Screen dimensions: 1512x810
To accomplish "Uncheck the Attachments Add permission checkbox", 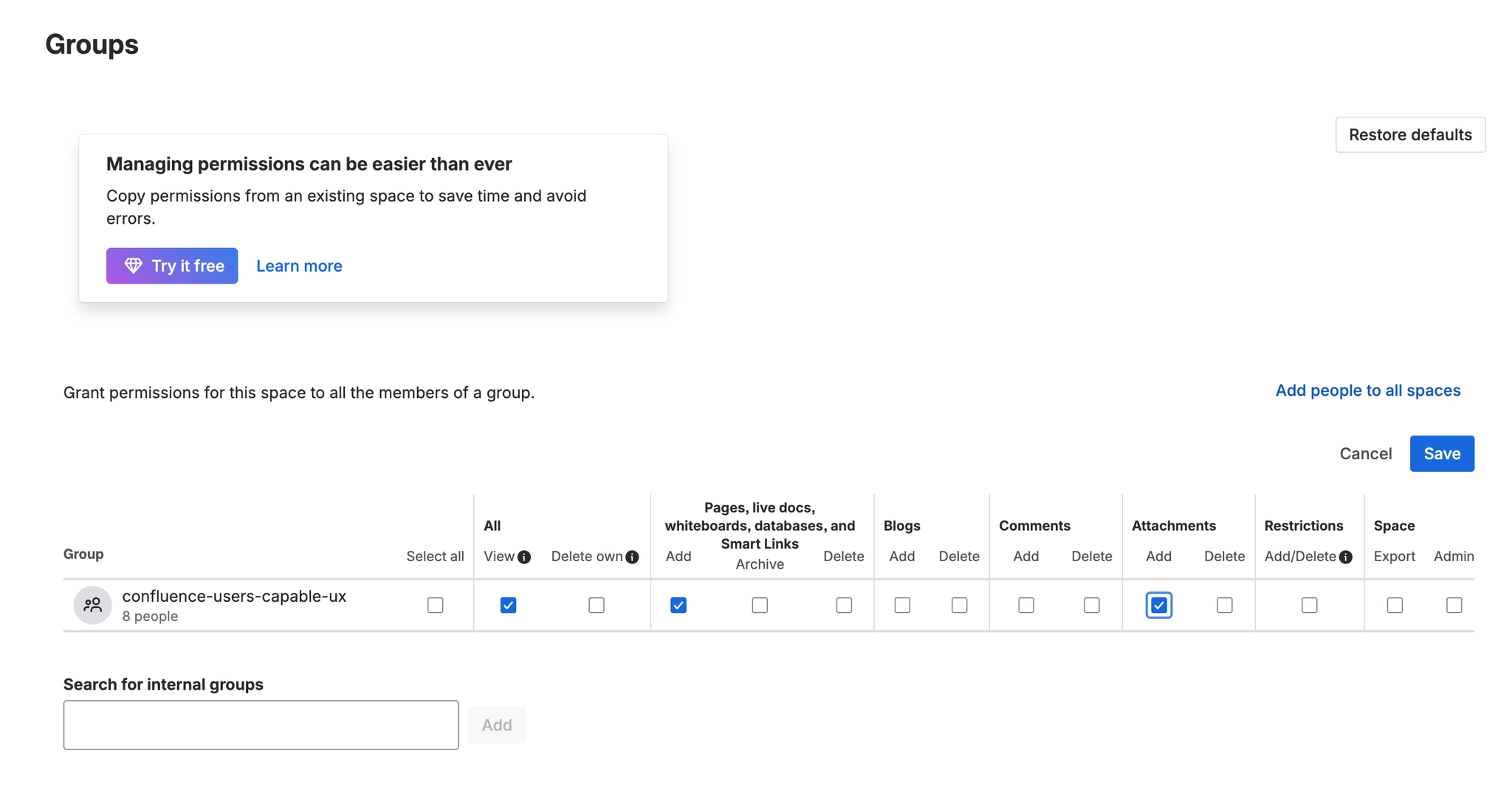I will tap(1159, 605).
